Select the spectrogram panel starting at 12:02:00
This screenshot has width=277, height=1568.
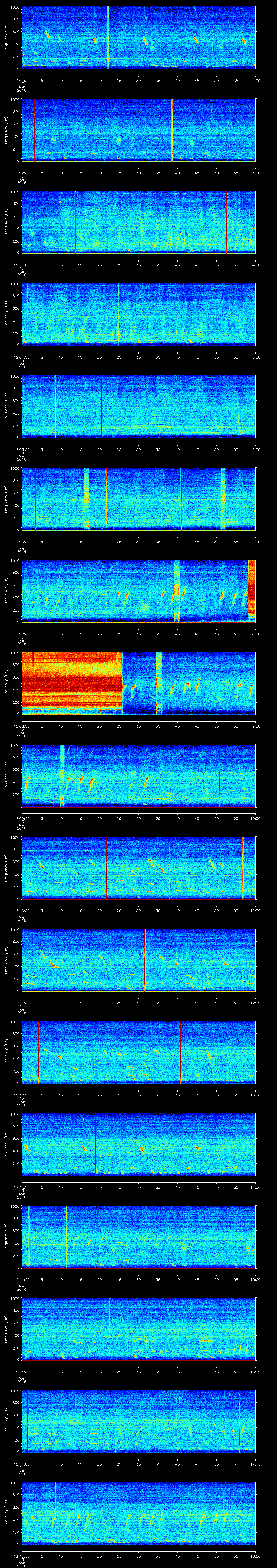pos(138,130)
